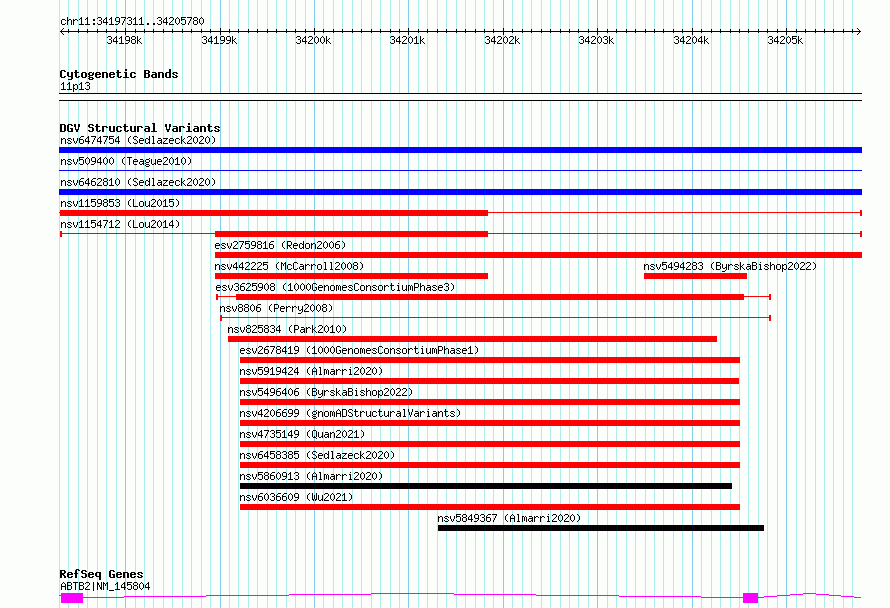890x608 pixels.
Task: Click the nsv5494283 (ByrskaBishop2022) label
Action: click(x=730, y=266)
